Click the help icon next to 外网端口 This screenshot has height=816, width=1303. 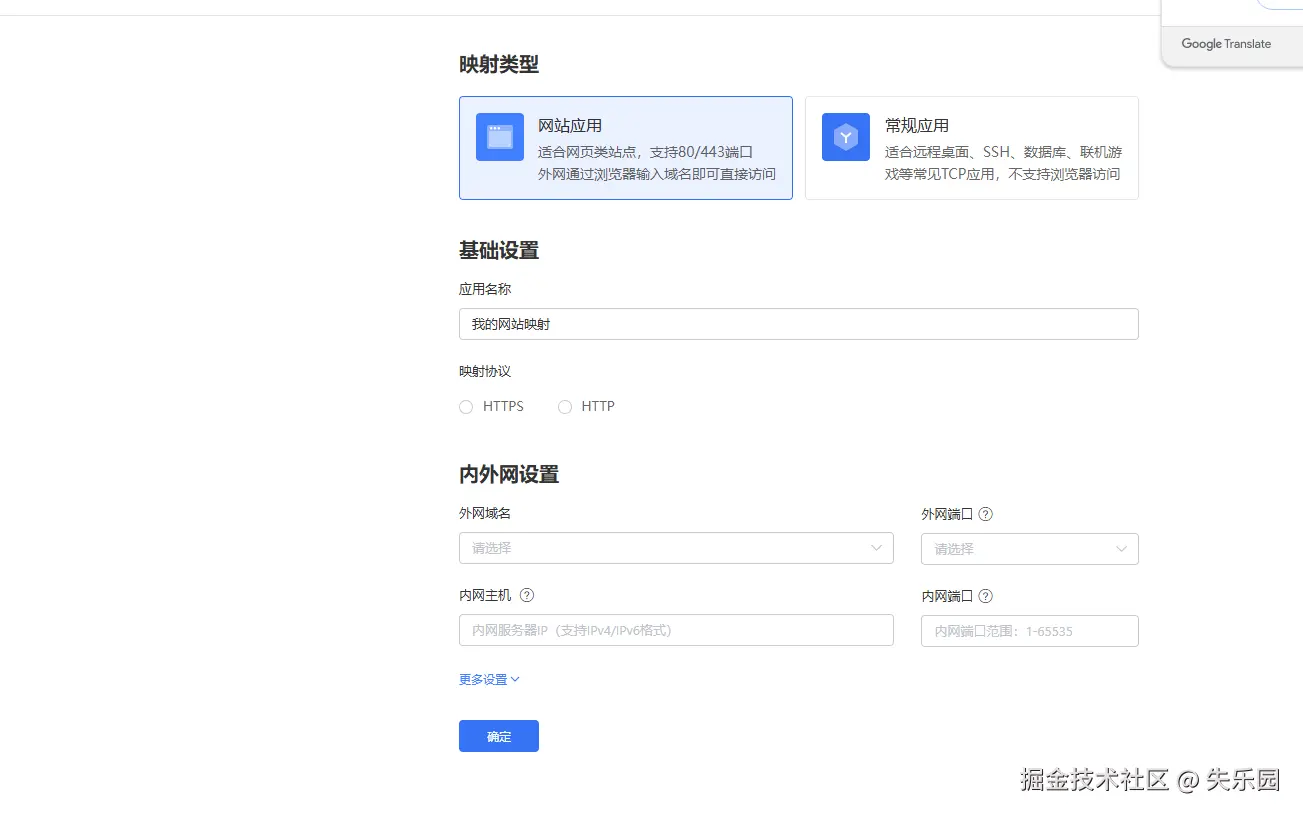click(x=985, y=514)
